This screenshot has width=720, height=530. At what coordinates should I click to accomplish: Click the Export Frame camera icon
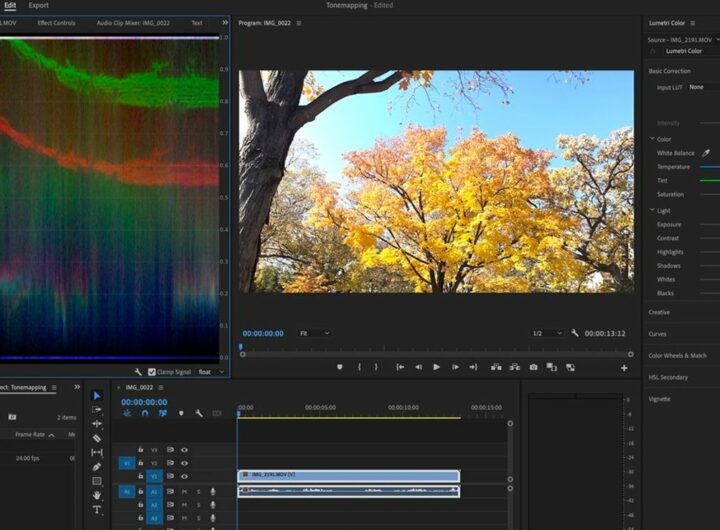tap(533, 367)
